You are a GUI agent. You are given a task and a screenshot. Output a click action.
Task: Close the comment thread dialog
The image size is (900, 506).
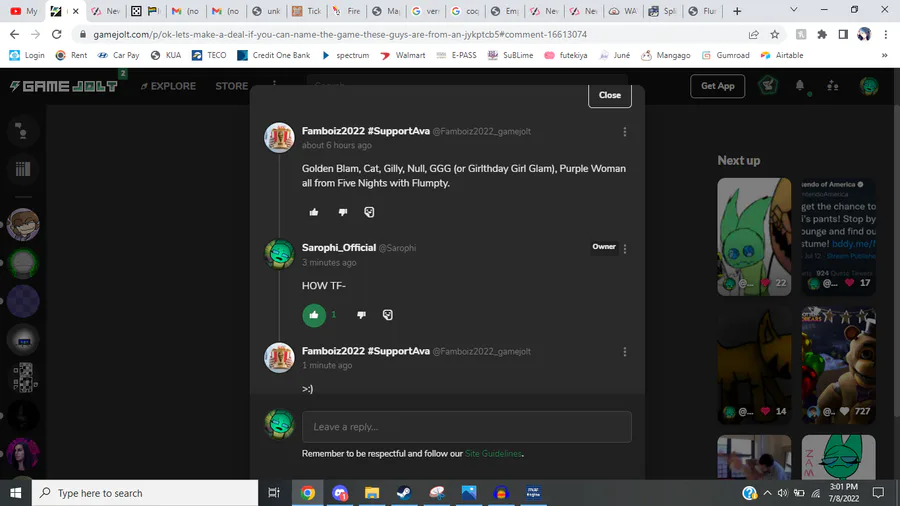(x=610, y=95)
